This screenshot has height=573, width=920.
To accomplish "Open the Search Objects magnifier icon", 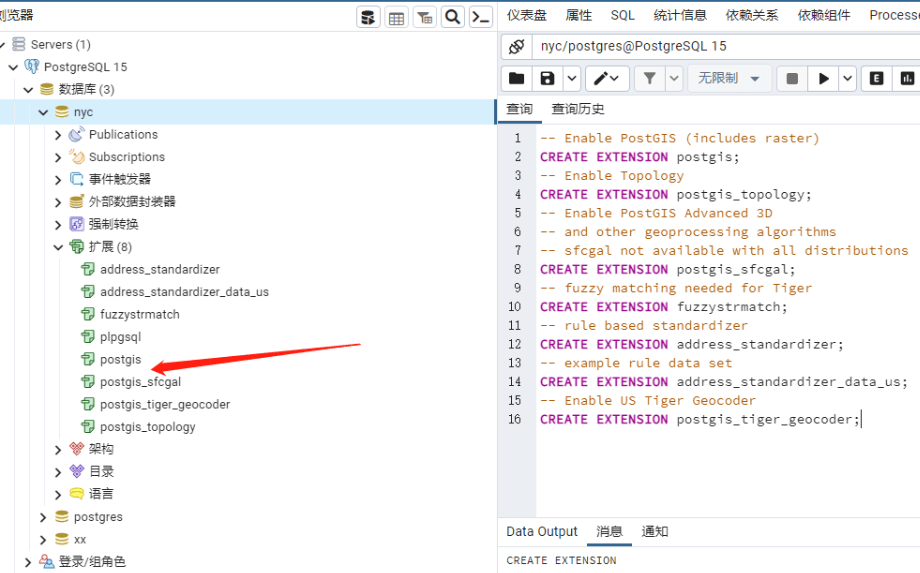I will coord(453,17).
